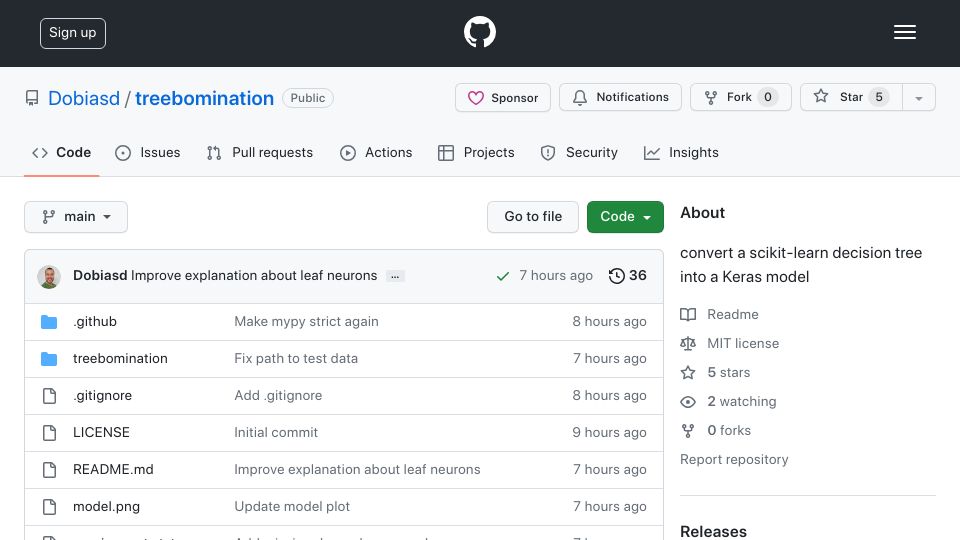Click the README.md file icon
This screenshot has width=960, height=540.
tap(50, 470)
